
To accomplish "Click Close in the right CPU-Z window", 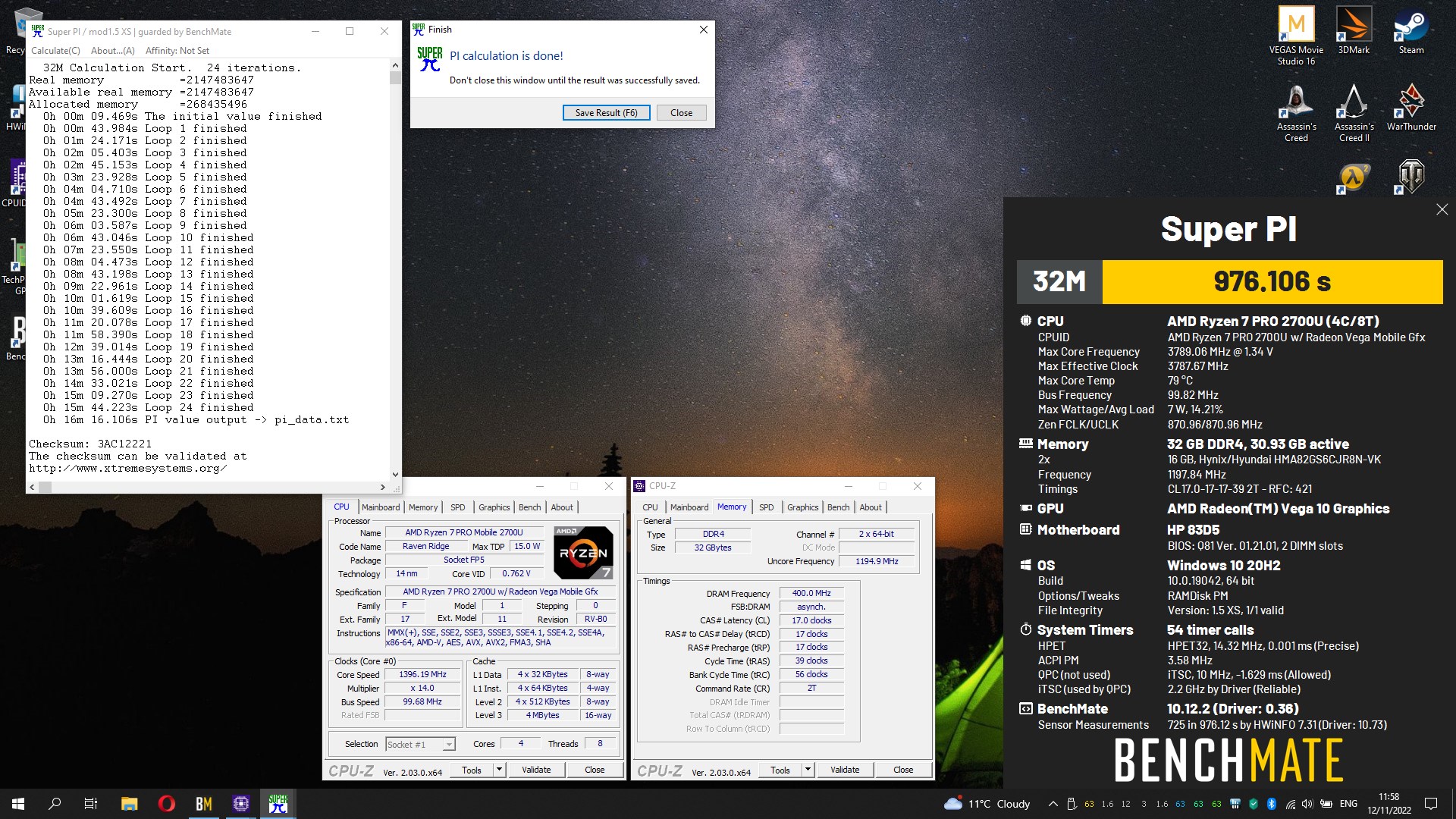I will (903, 770).
